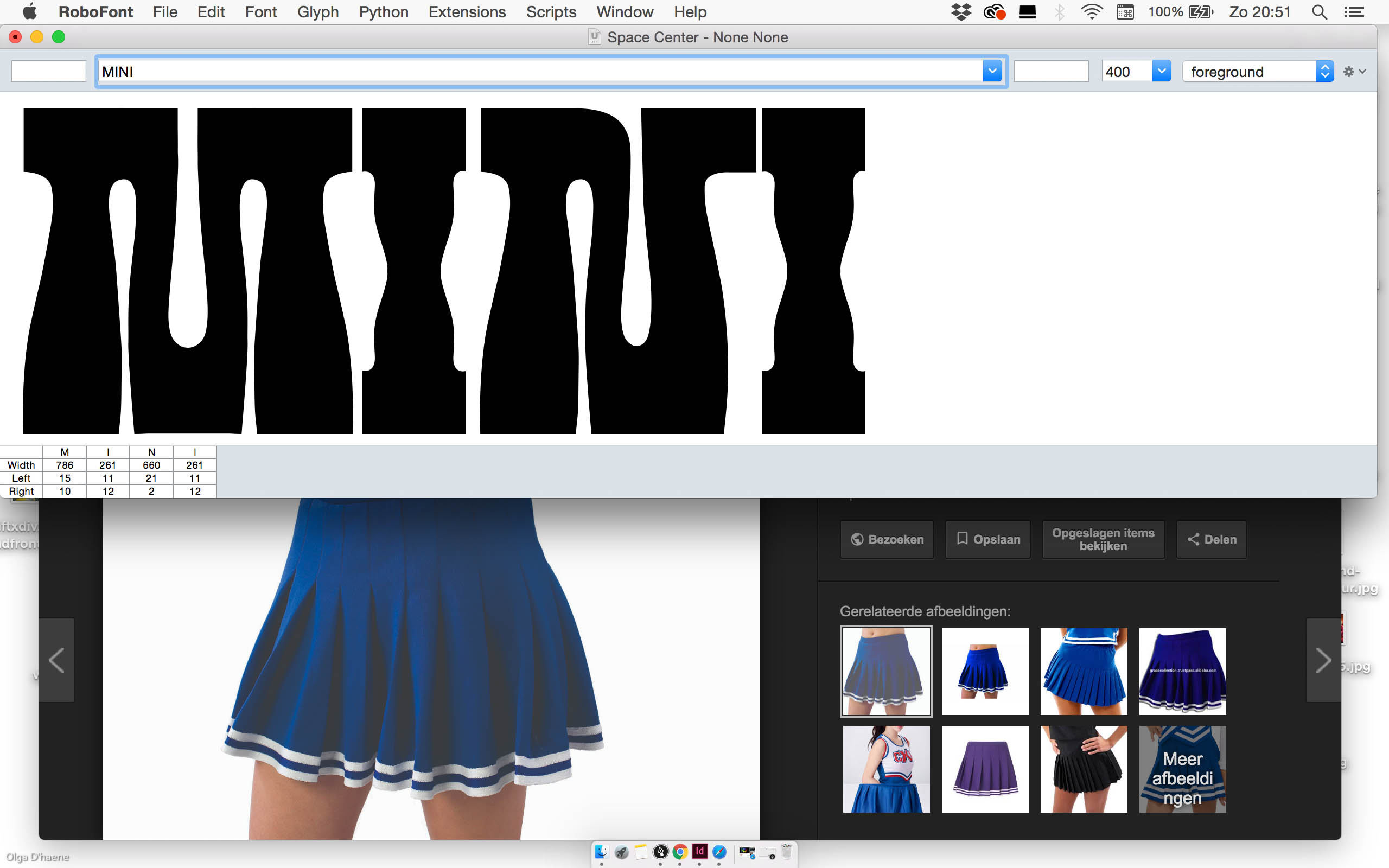Open the RoboFont application menu
1389x868 pixels.
[x=95, y=11]
